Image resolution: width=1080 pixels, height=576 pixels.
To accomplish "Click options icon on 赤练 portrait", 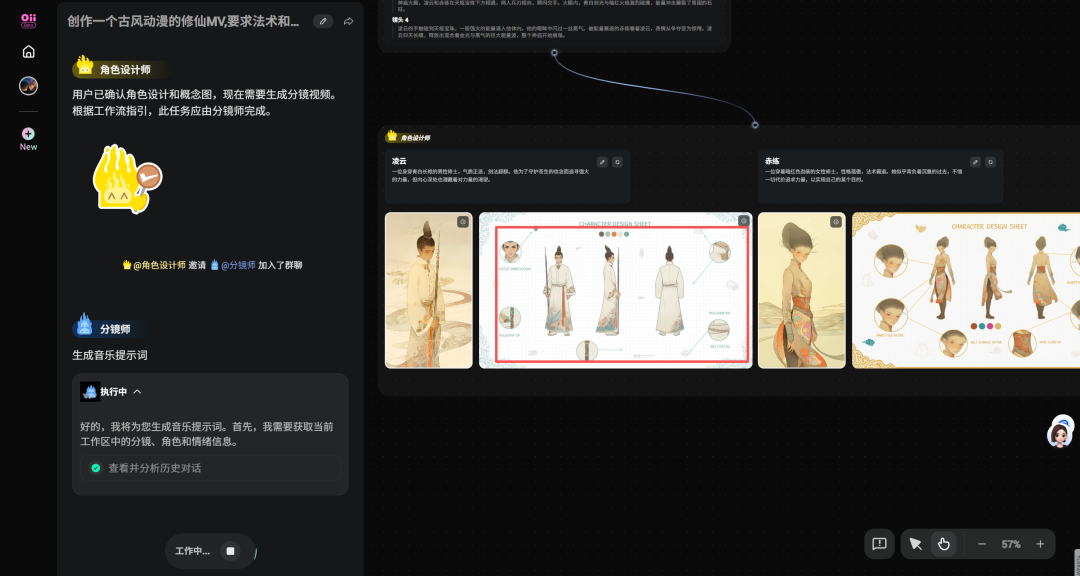I will [x=836, y=222].
